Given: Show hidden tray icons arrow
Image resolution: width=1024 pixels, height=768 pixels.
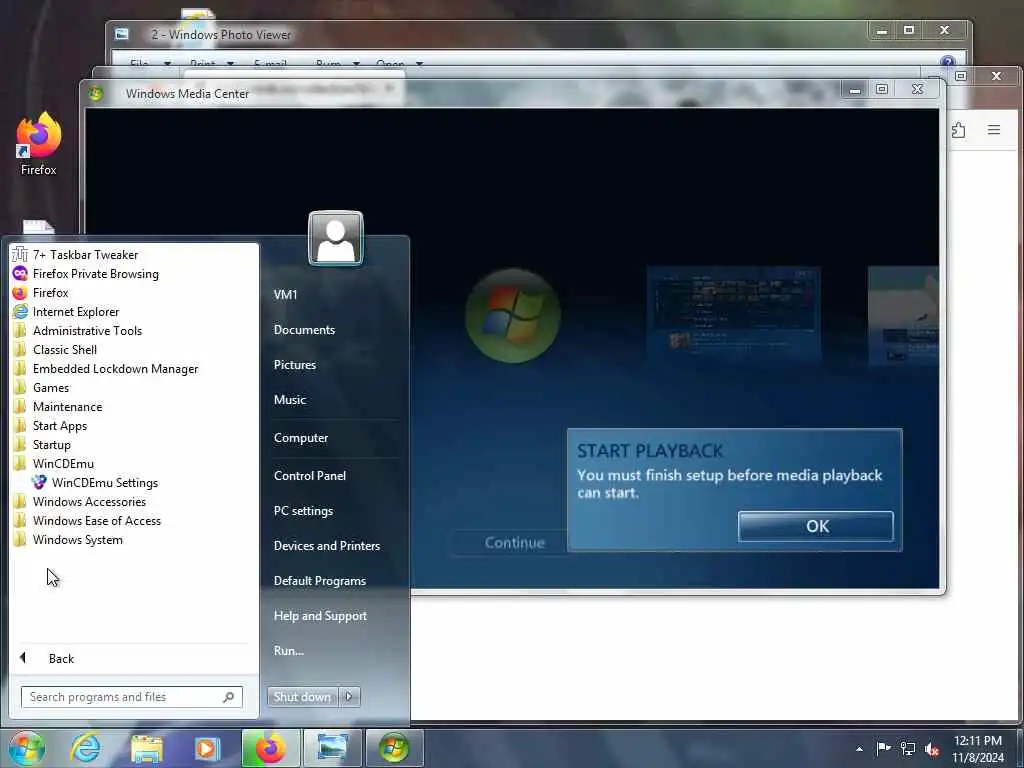Looking at the screenshot, I should [x=859, y=749].
